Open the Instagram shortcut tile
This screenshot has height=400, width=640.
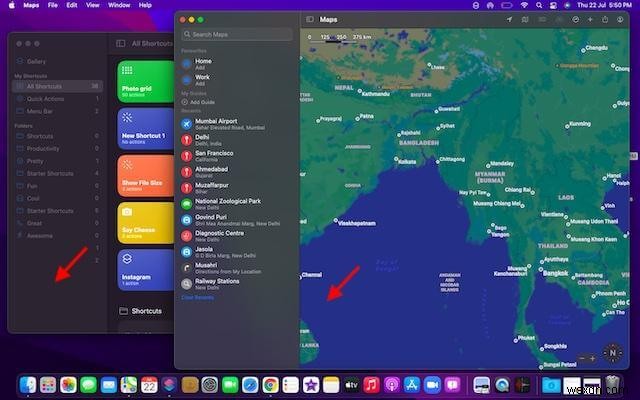click(146, 270)
